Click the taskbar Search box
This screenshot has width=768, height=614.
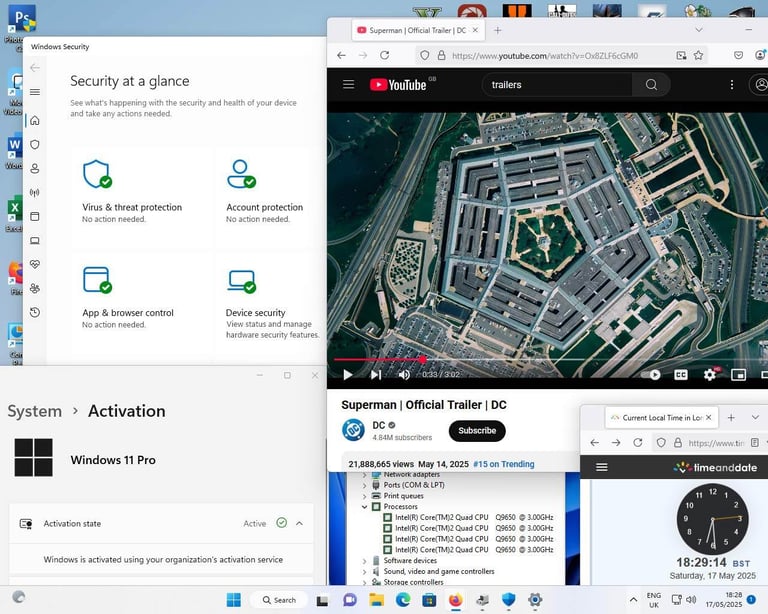click(279, 600)
